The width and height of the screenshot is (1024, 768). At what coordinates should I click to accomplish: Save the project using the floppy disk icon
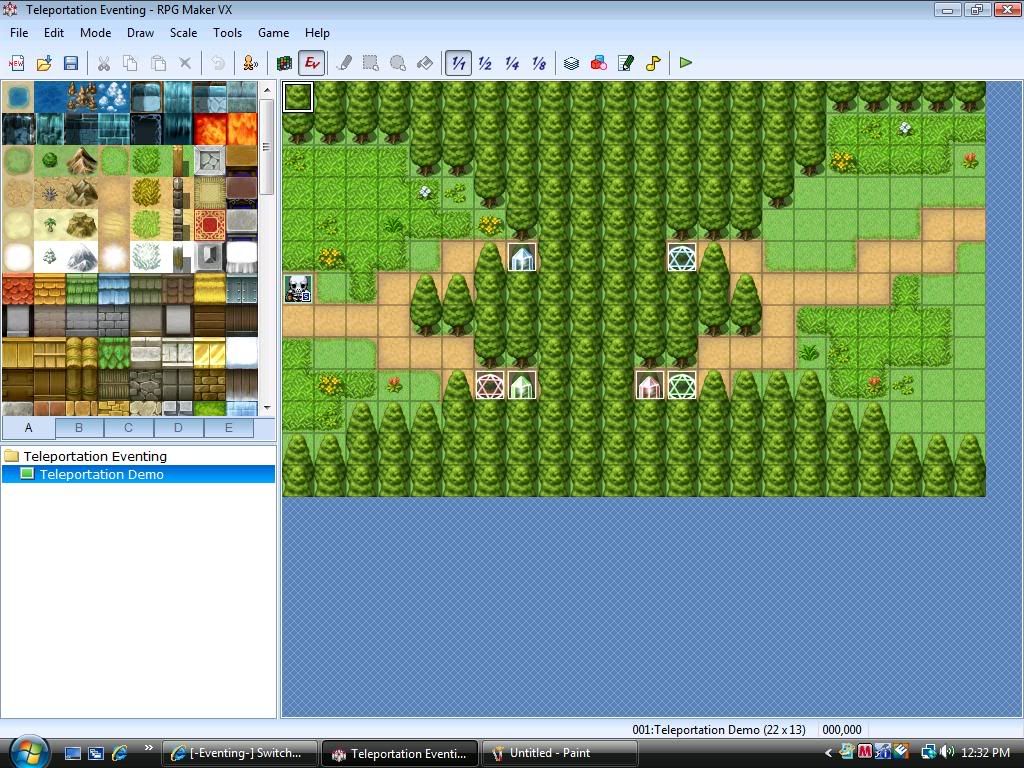pyautogui.click(x=71, y=63)
